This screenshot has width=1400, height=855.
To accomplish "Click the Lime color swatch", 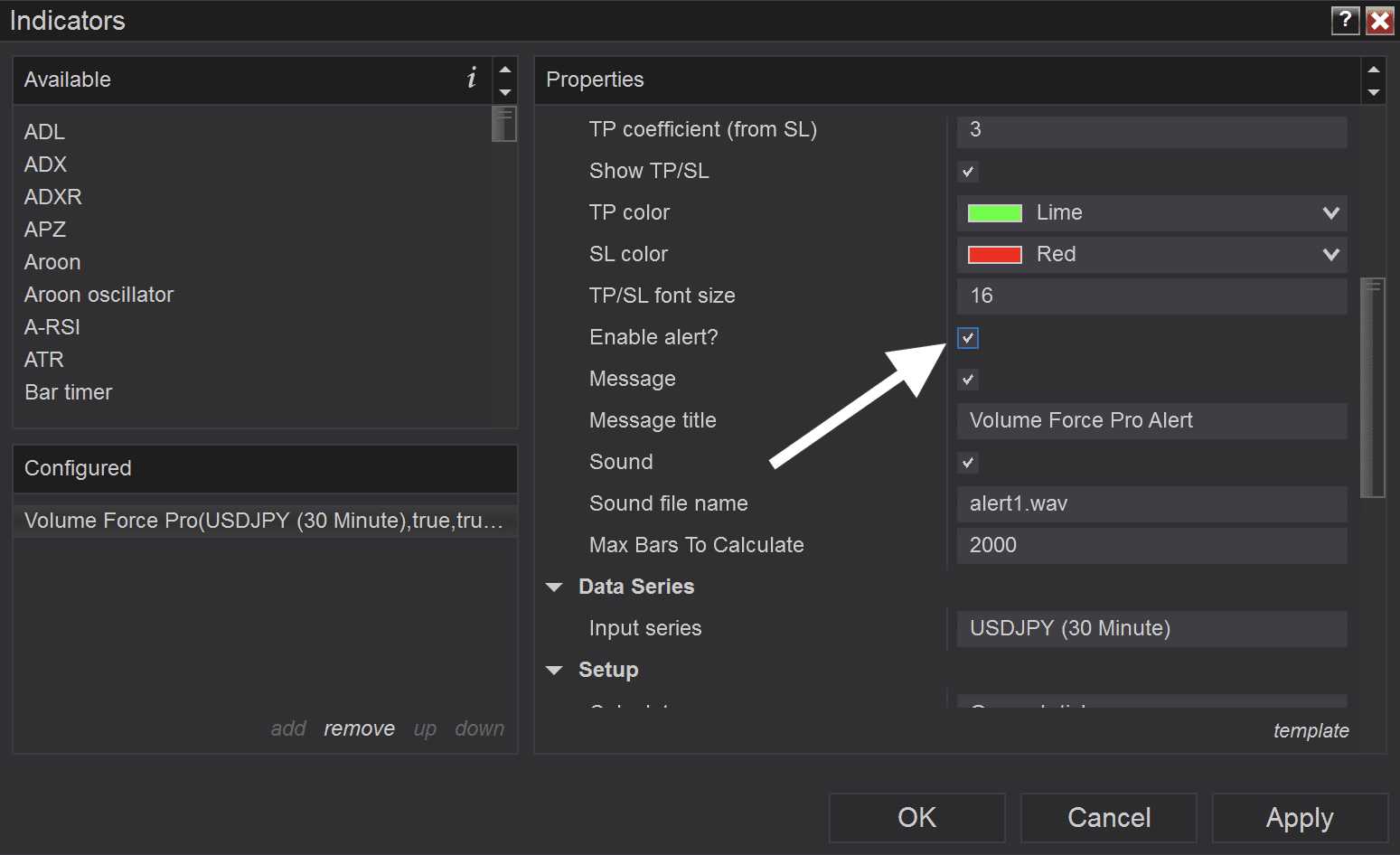I will tap(994, 213).
